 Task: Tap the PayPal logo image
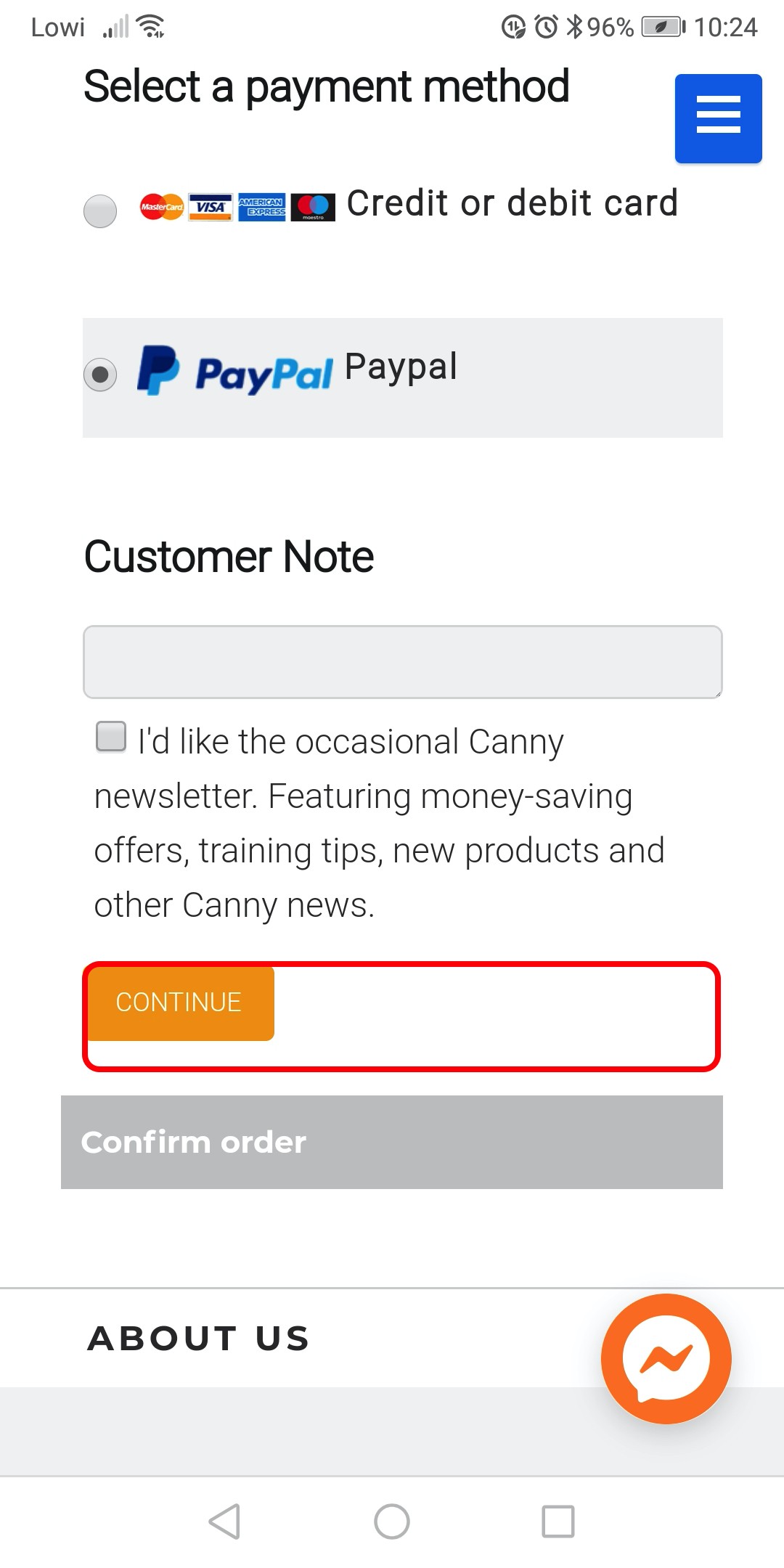235,372
